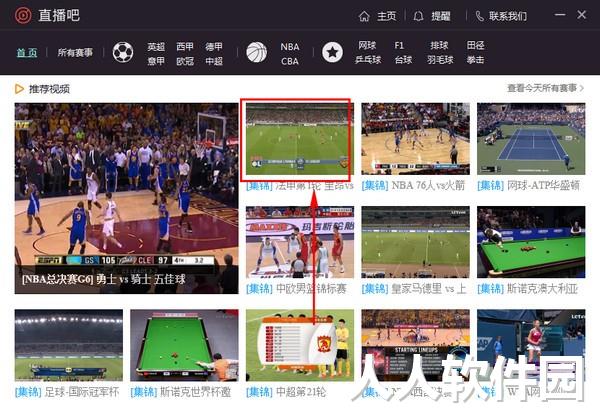The width and height of the screenshot is (600, 412).
Task: Click the 中超第21轮 title link
Action: [x=286, y=392]
